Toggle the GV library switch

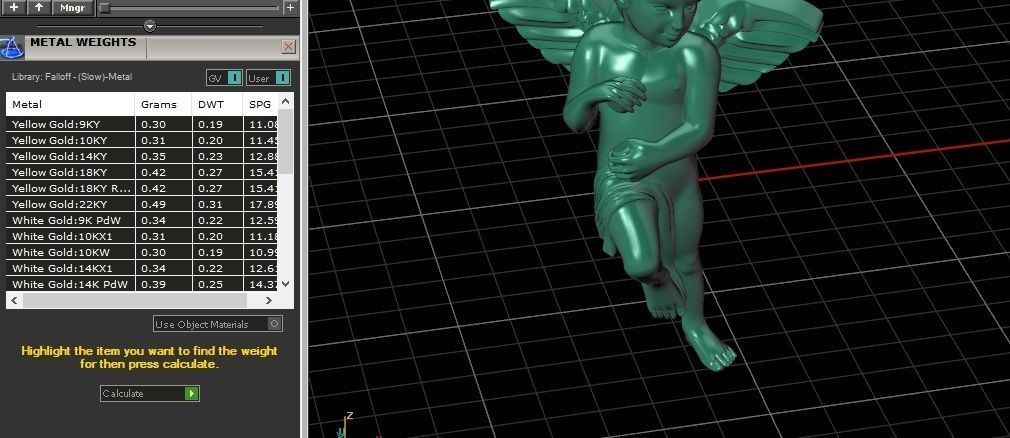coord(224,78)
